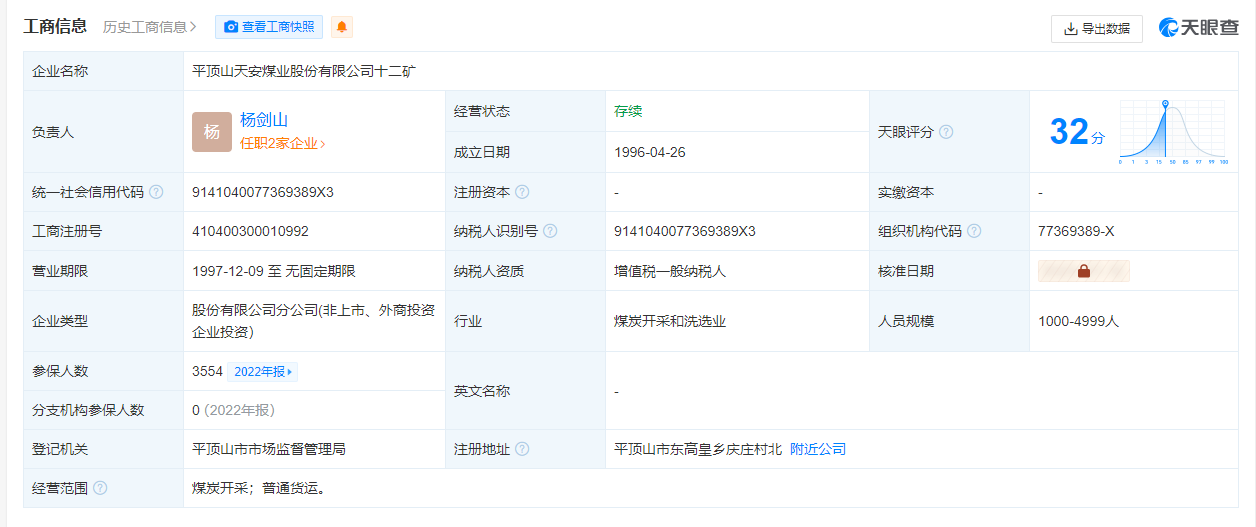Click help icon next to 注册资本
Viewport: 1256px width, 527px height.
click(522, 192)
